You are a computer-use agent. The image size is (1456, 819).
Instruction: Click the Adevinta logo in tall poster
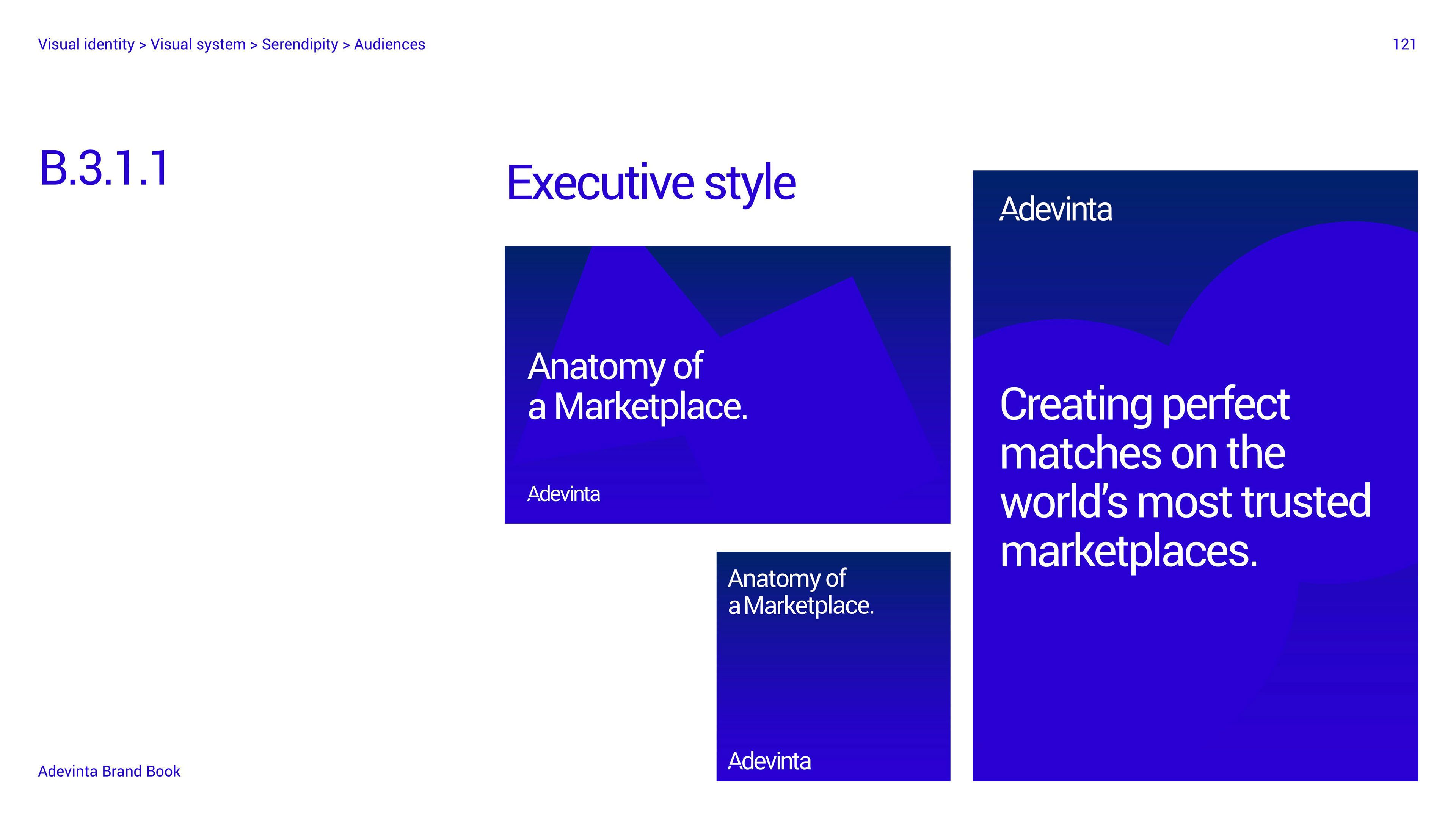click(1055, 209)
